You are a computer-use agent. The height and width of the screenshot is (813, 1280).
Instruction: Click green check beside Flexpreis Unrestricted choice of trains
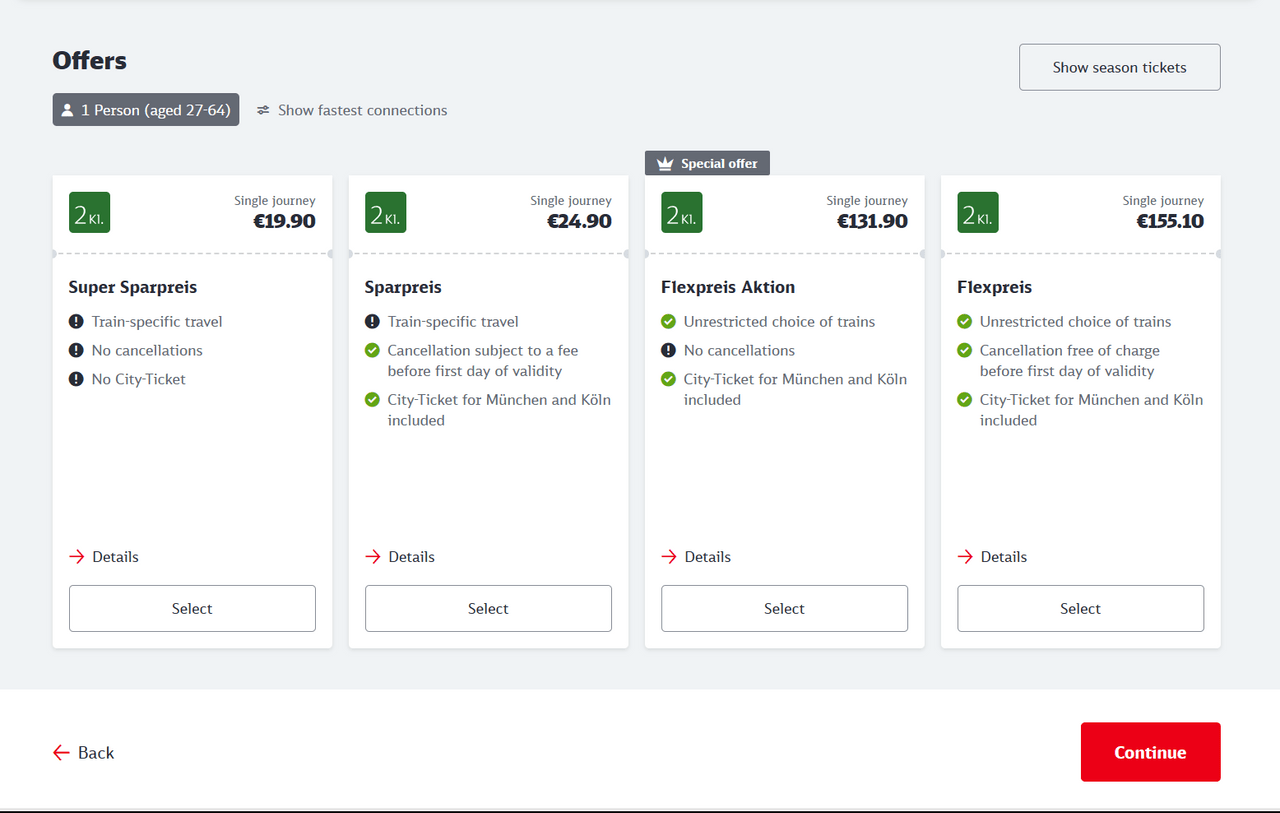tap(964, 322)
